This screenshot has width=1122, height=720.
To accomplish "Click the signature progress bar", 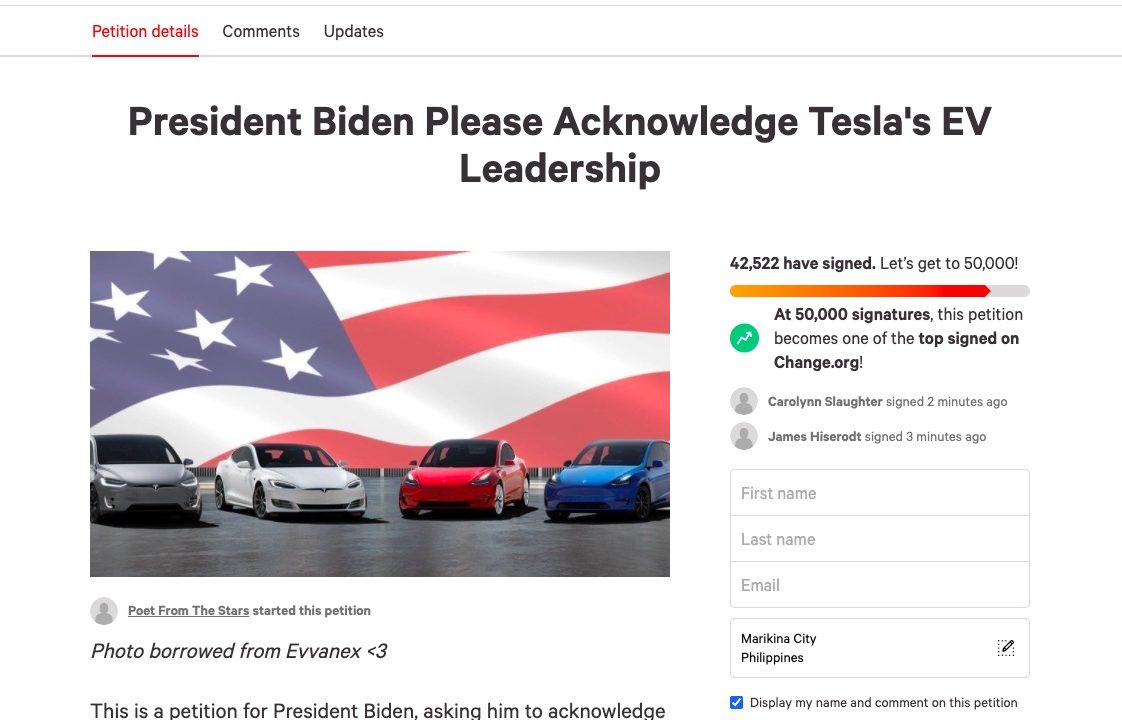I will click(x=879, y=291).
